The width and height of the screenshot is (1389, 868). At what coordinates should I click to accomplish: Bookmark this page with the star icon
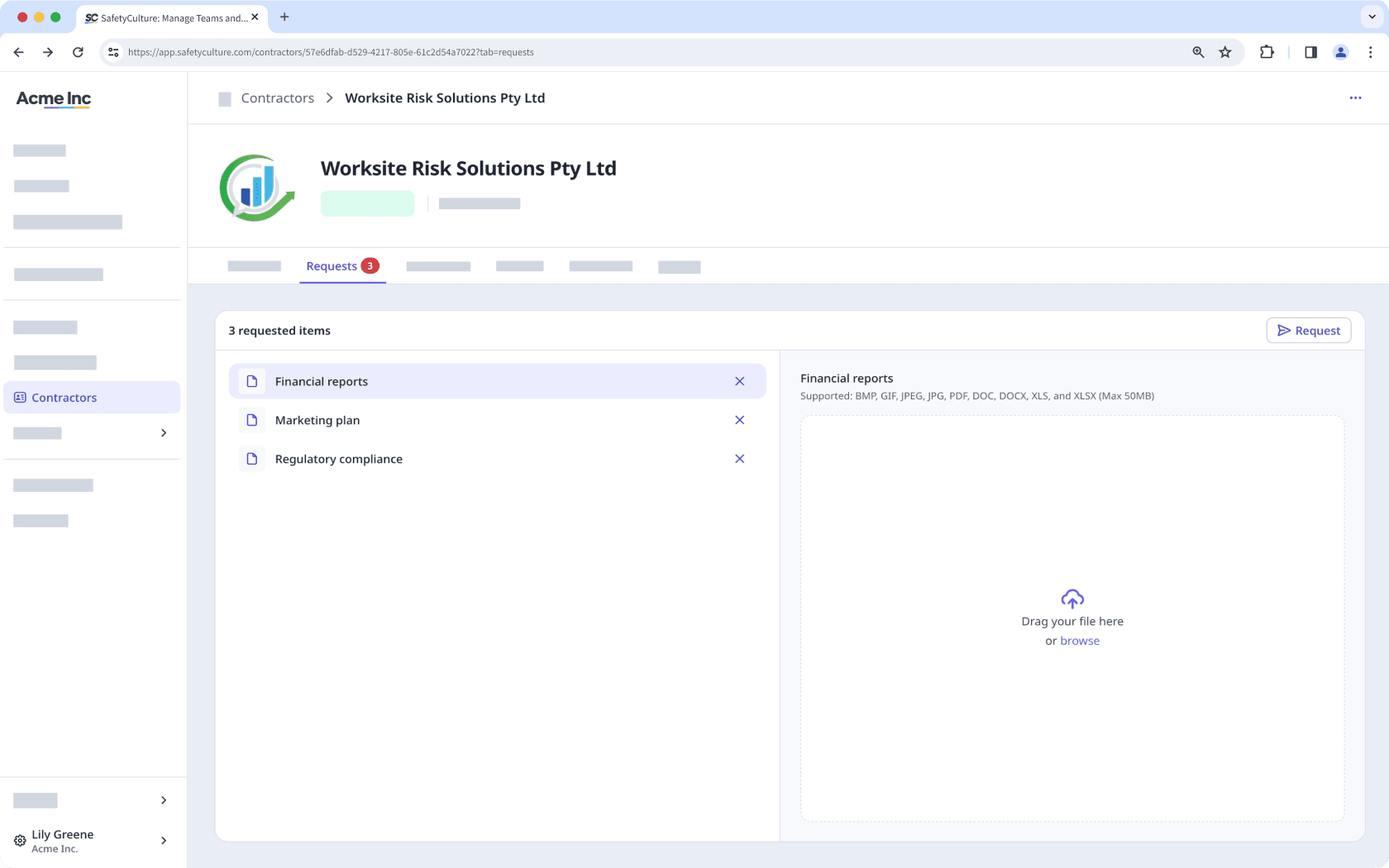pyautogui.click(x=1225, y=52)
